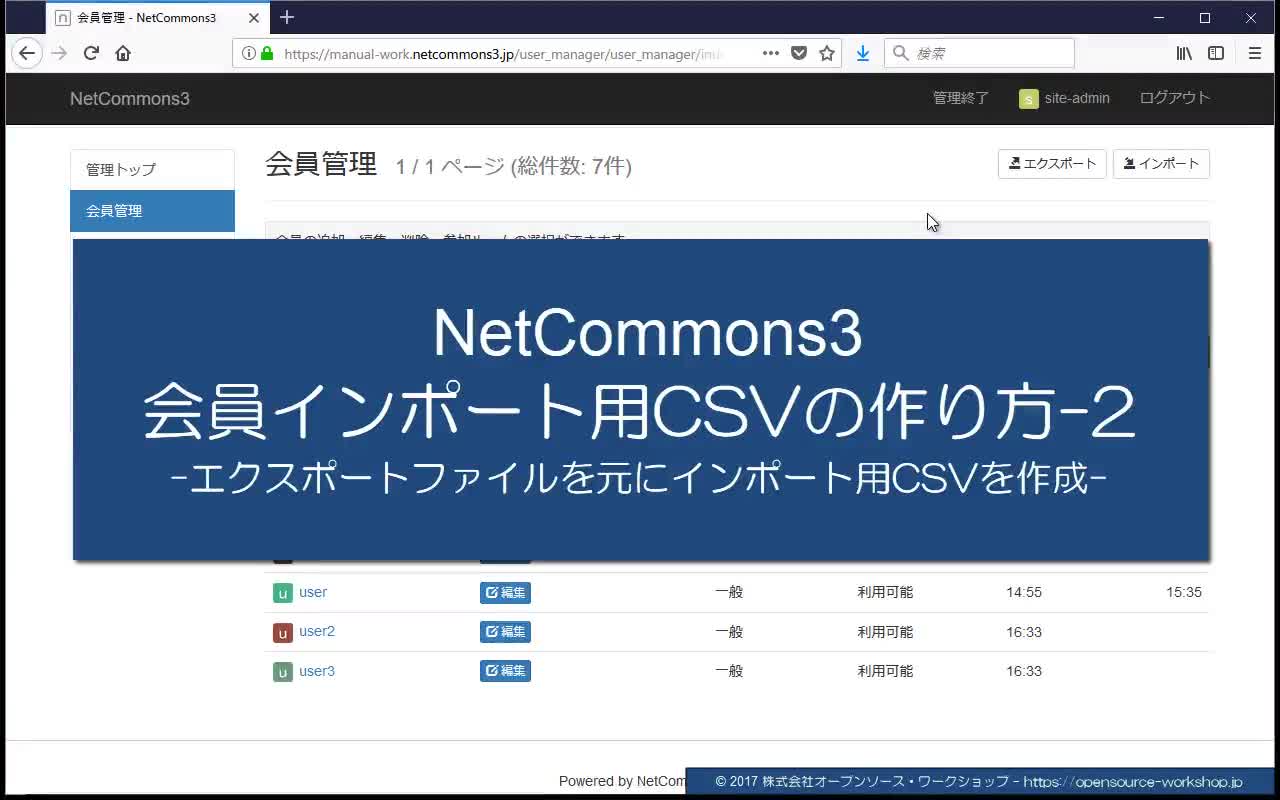The height and width of the screenshot is (800, 1280).
Task: Open the user member link
Action: pos(313,592)
